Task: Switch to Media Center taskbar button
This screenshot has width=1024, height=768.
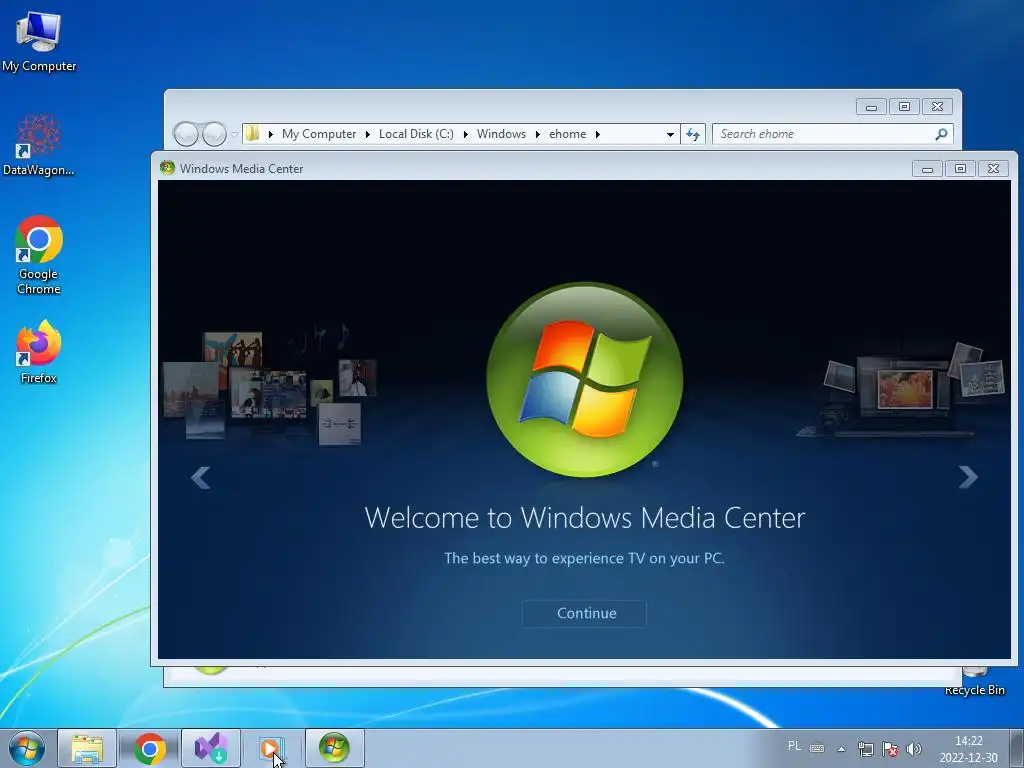Action: [334, 748]
